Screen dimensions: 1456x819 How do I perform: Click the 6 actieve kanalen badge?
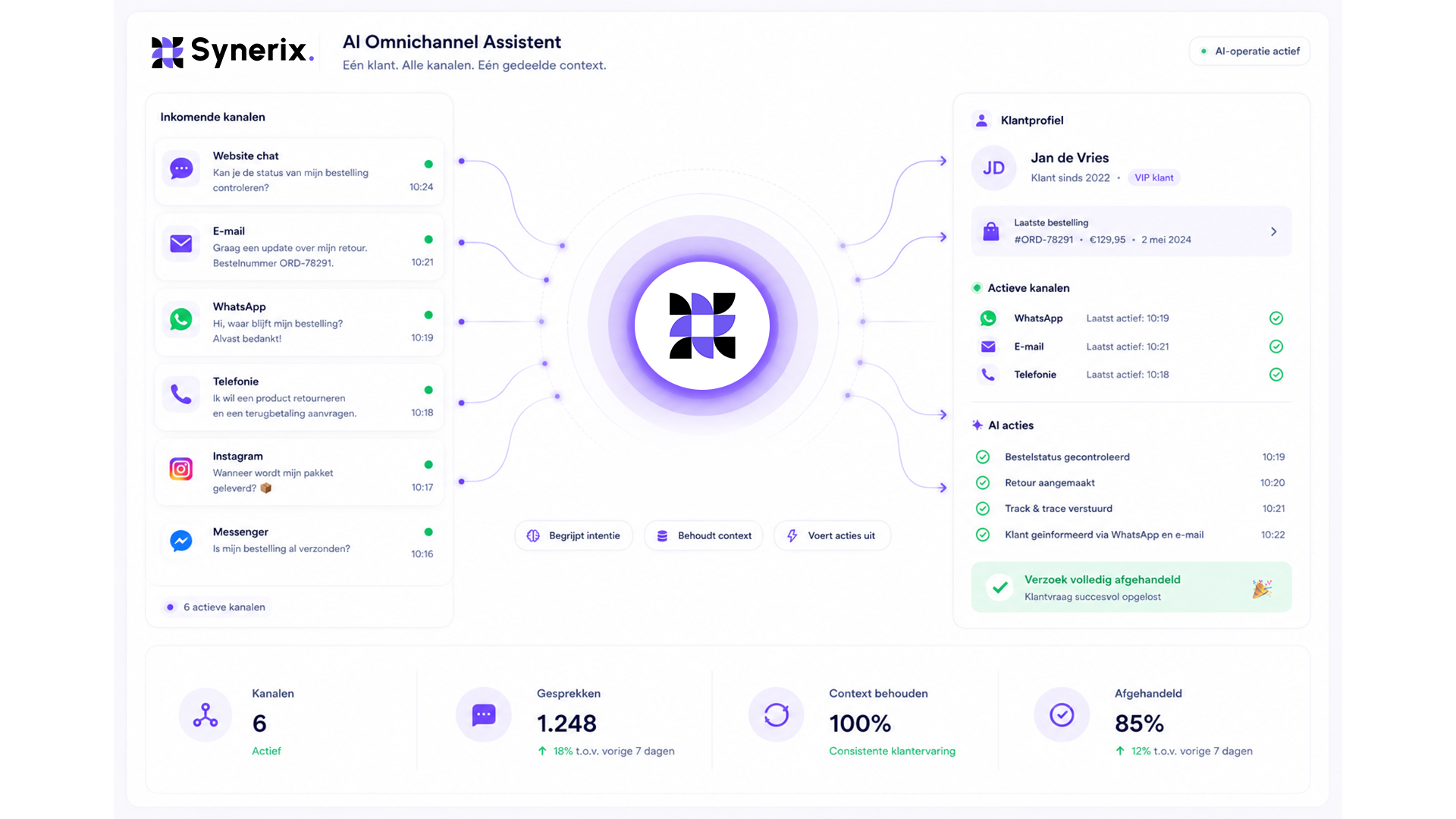[x=217, y=607]
